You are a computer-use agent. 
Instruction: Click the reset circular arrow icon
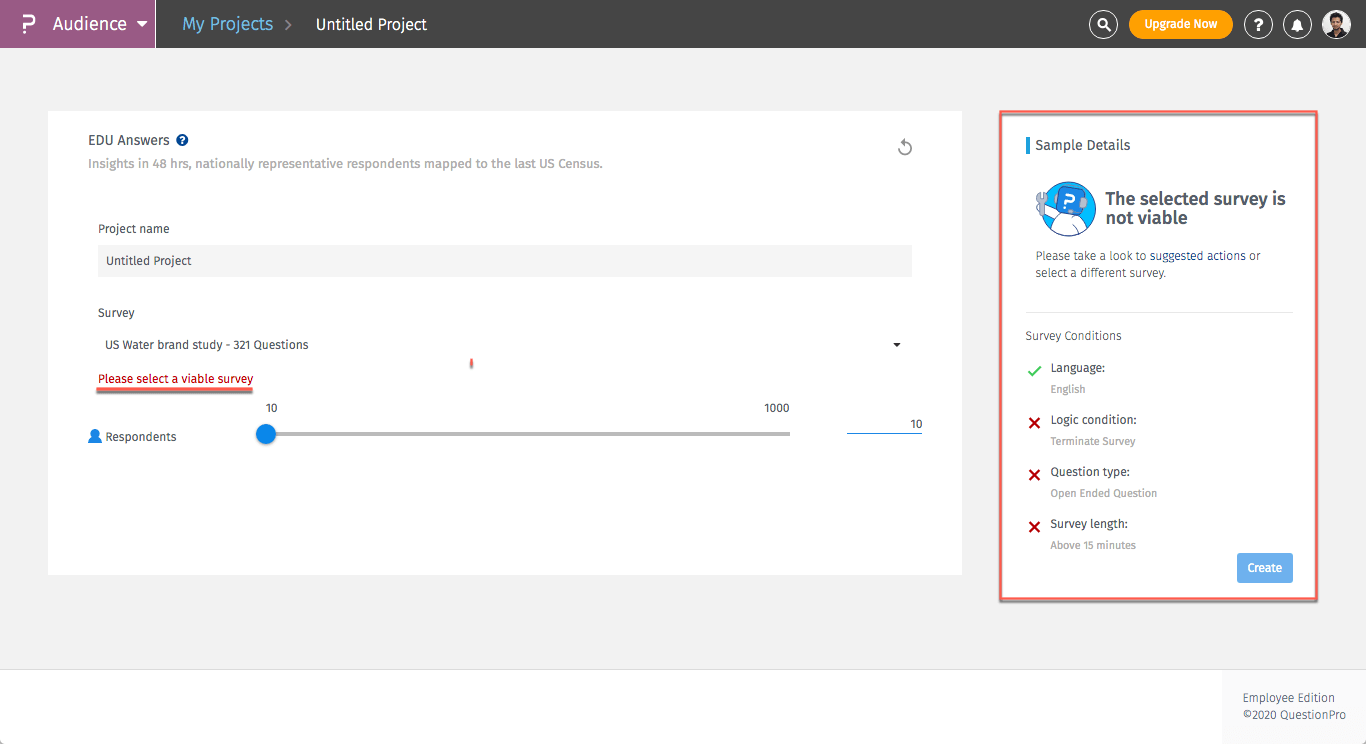click(905, 148)
